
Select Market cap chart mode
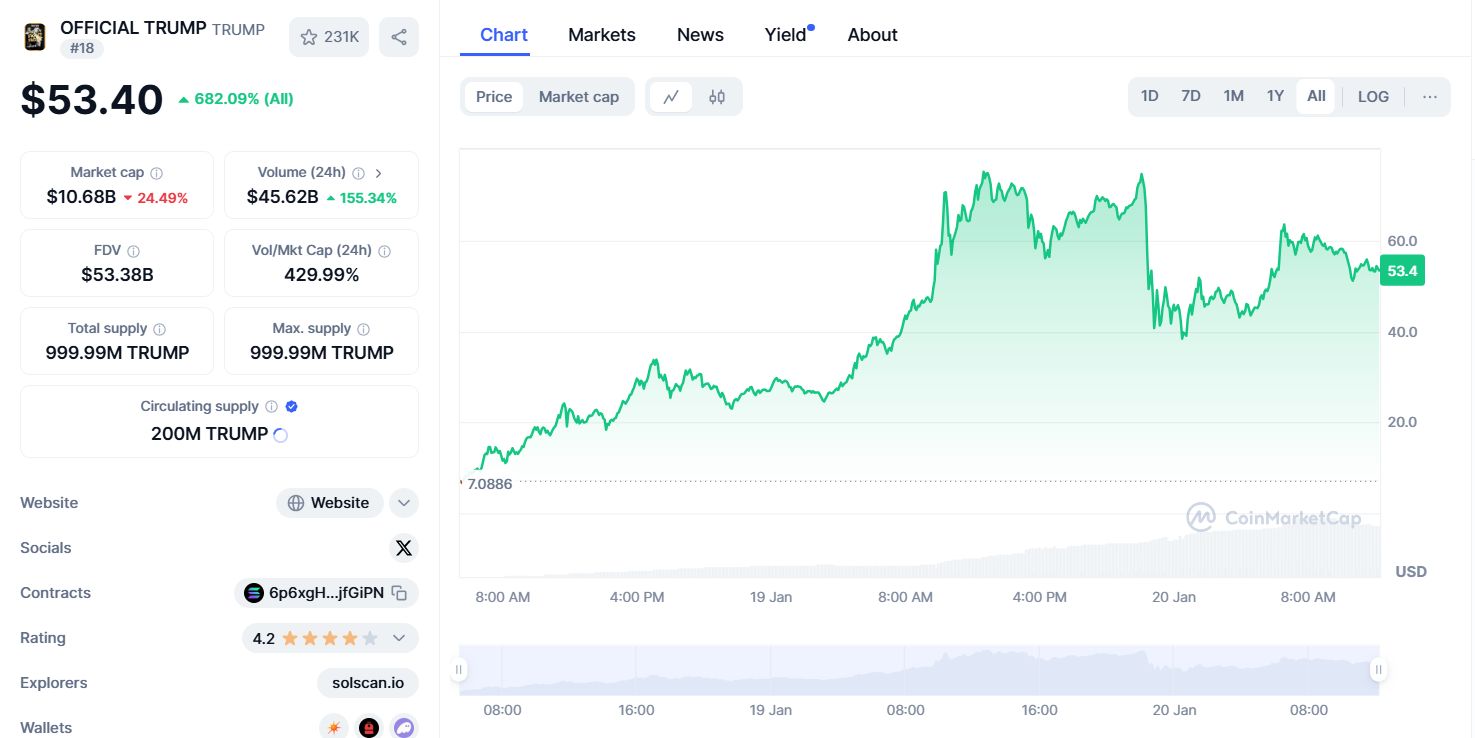coord(579,97)
